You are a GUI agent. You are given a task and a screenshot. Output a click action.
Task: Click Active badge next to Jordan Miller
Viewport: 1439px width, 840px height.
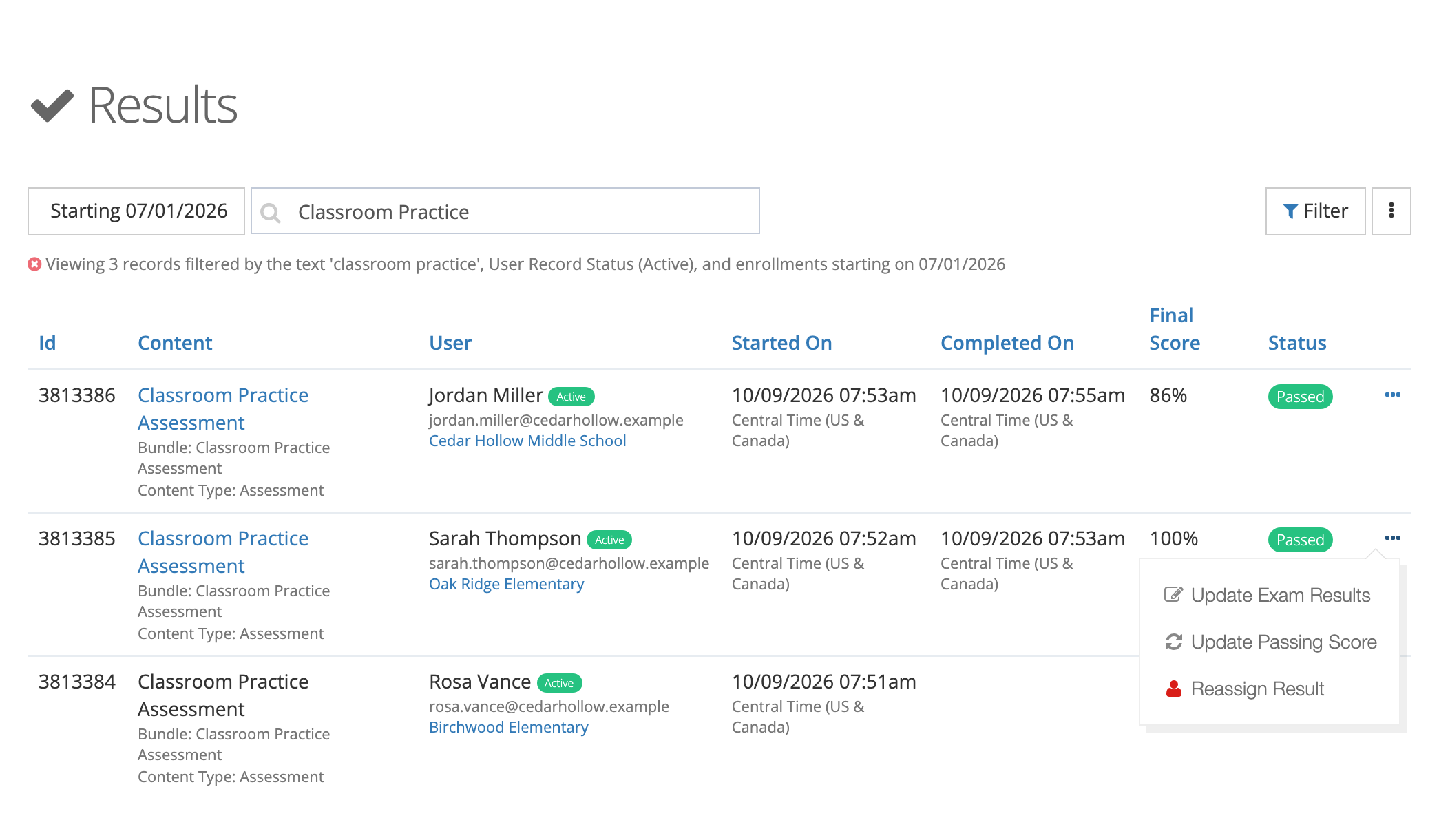(x=571, y=397)
